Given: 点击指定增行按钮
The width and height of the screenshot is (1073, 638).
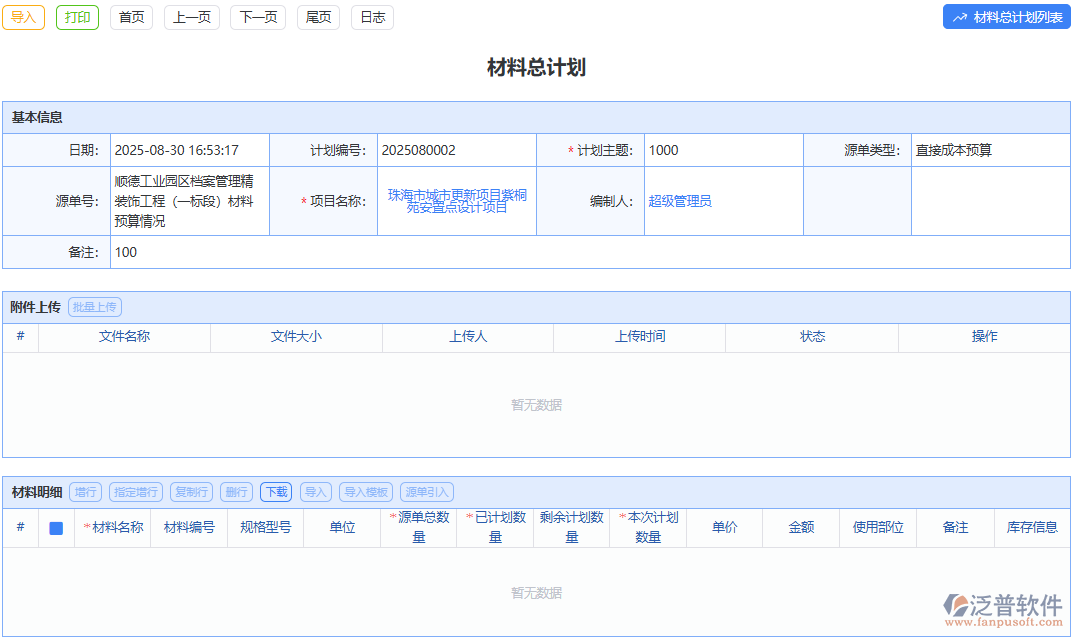Looking at the screenshot, I should (135, 491).
